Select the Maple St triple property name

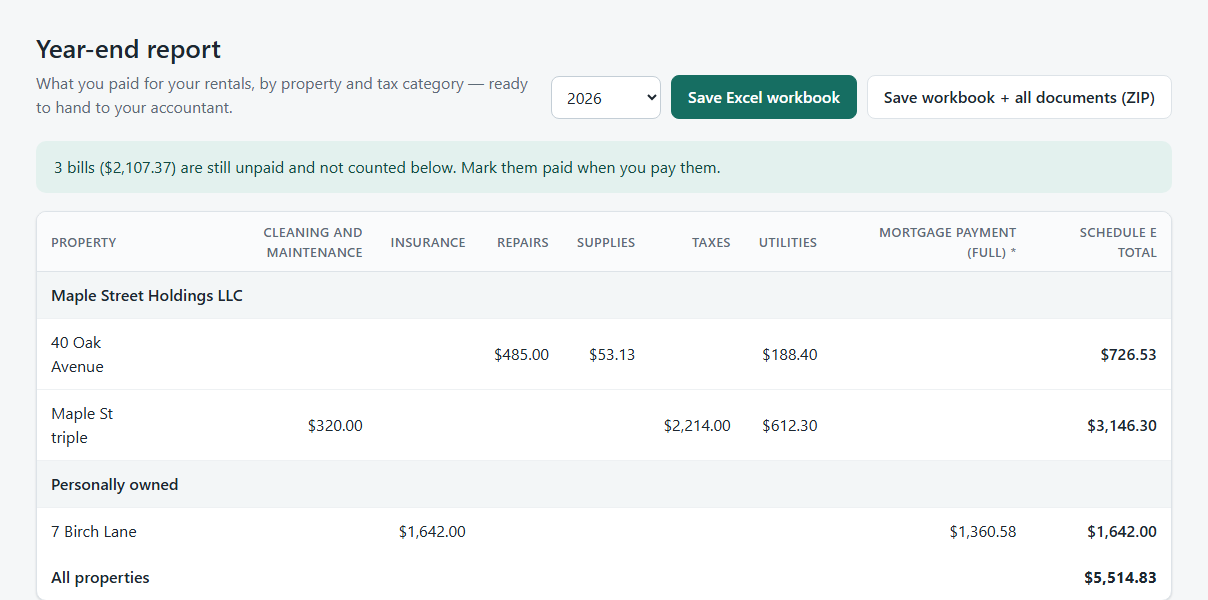pyautogui.click(x=82, y=425)
